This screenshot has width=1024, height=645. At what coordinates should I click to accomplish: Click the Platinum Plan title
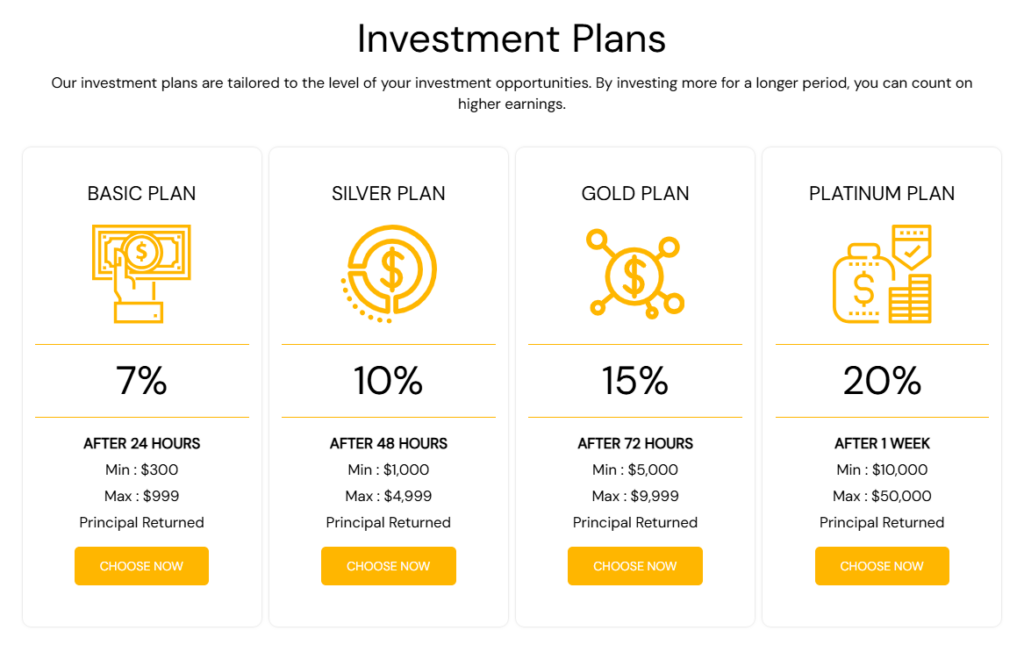coord(881,193)
